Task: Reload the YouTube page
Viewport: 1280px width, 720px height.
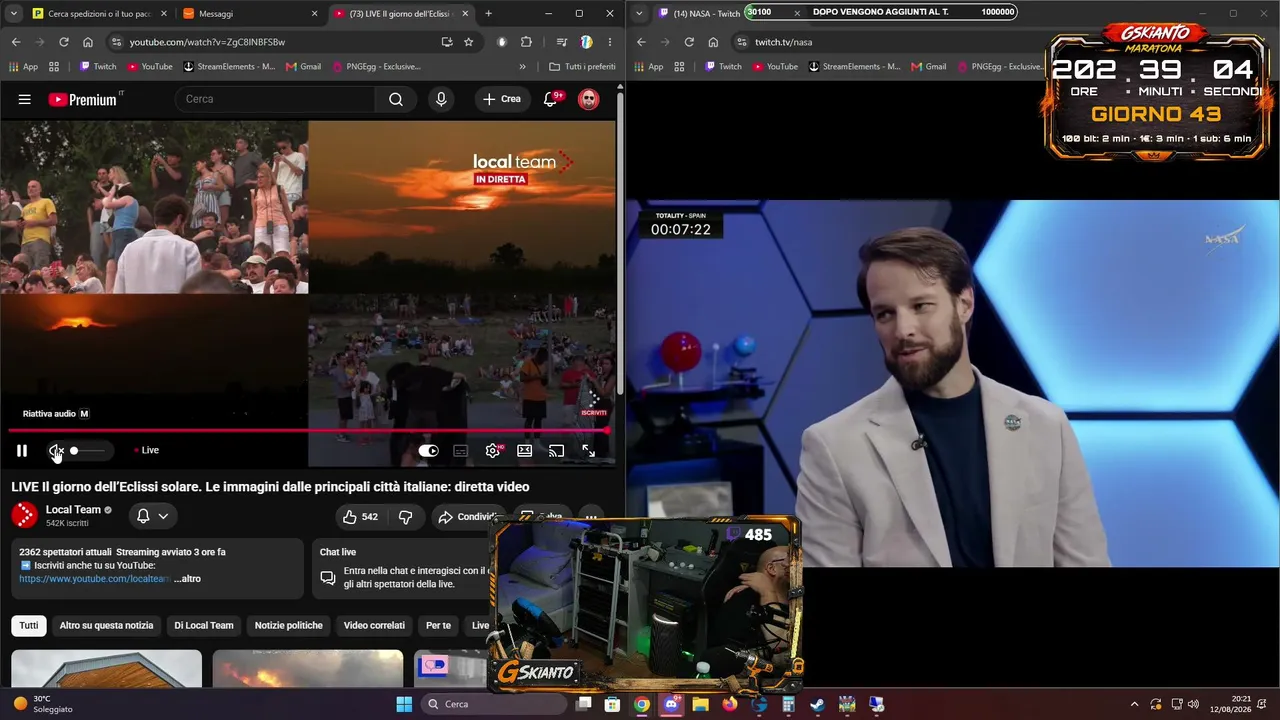Action: pos(64,42)
